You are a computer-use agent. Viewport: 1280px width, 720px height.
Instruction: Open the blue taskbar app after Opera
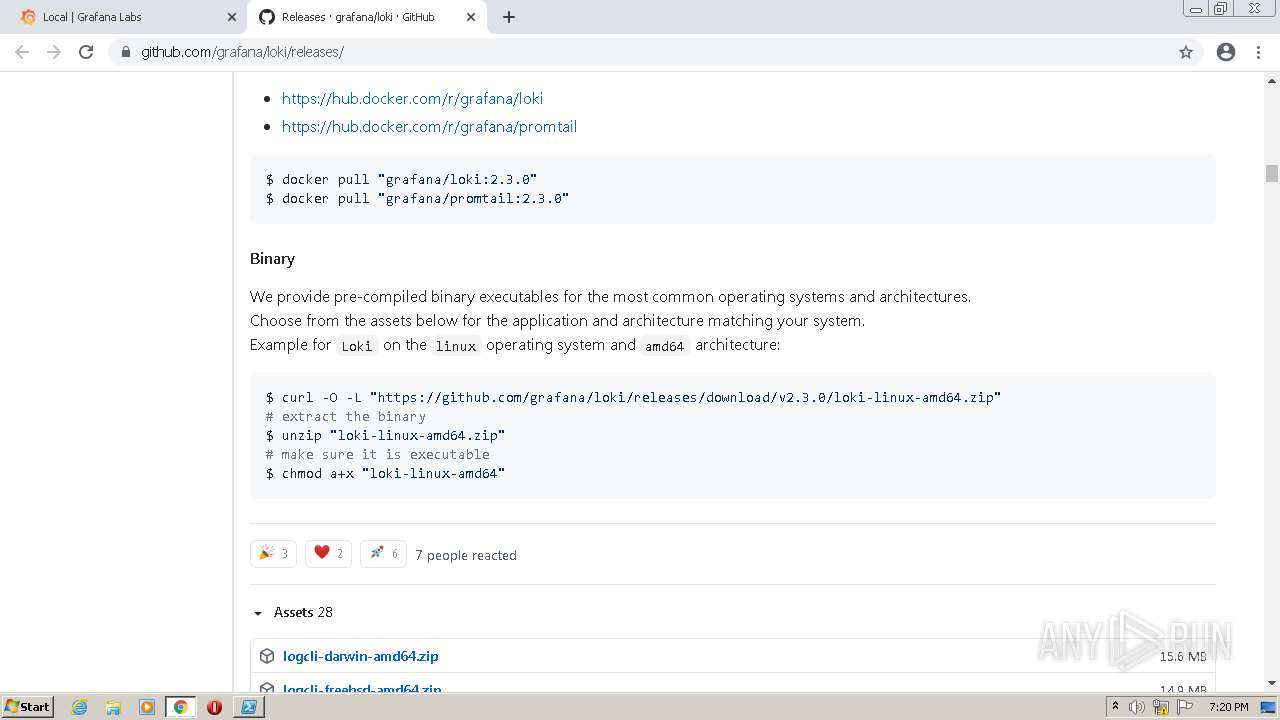tap(249, 707)
